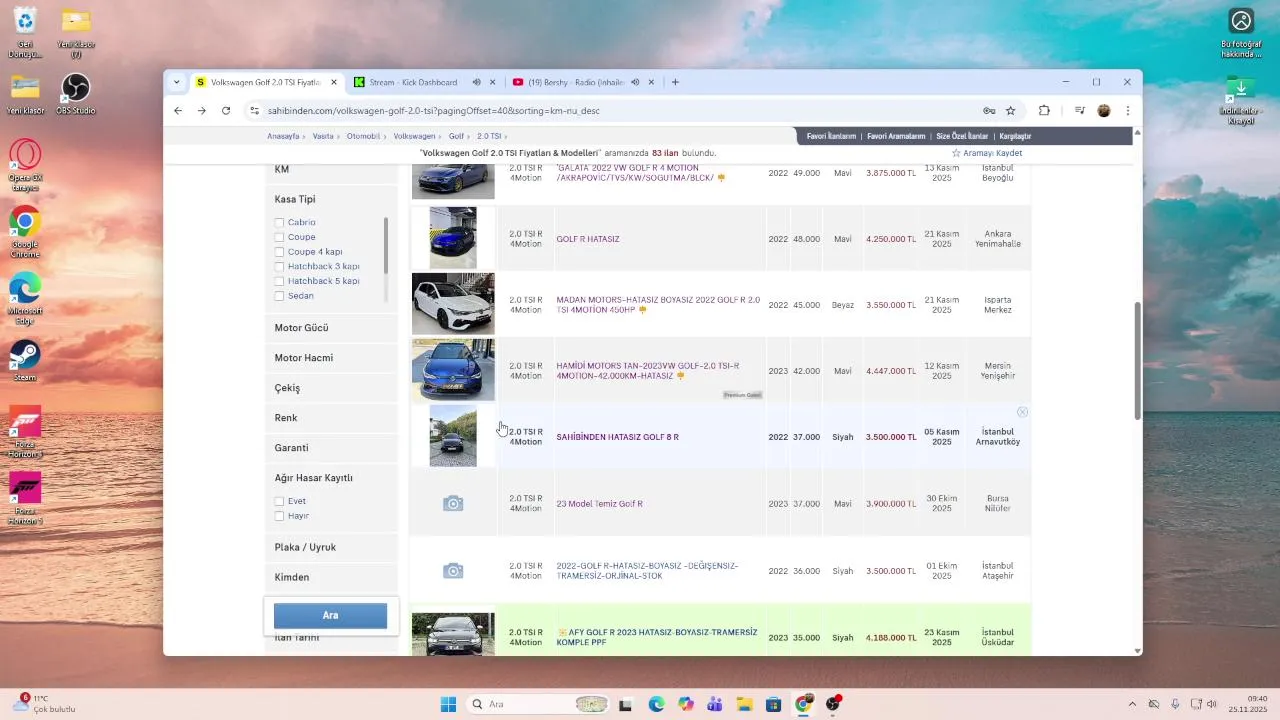Open the SAHİBİNDEN HATASIZ GOLF 8 R listing
This screenshot has height=720, width=1280.
coord(617,437)
